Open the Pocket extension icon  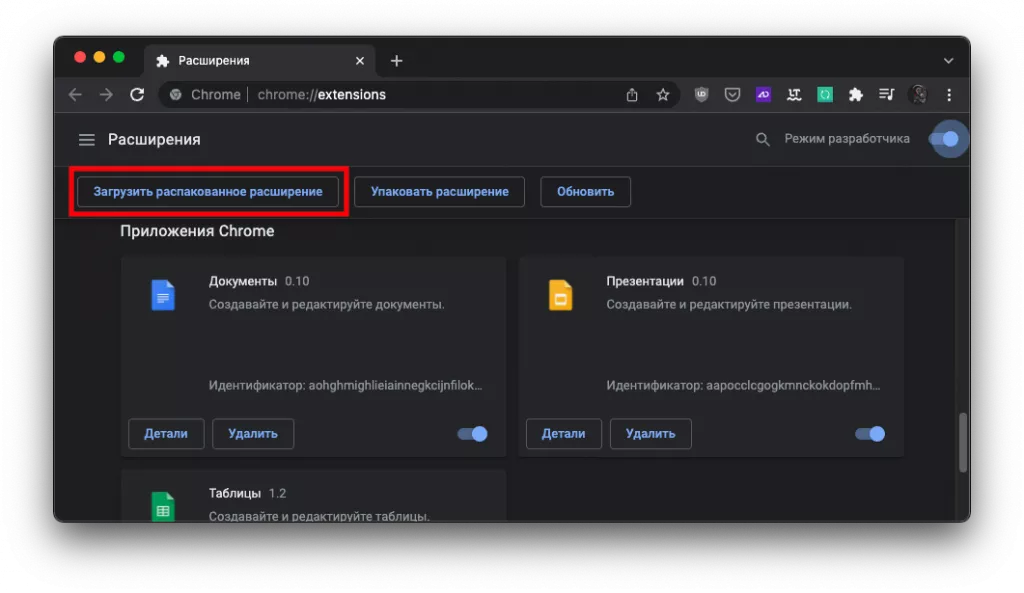point(732,95)
